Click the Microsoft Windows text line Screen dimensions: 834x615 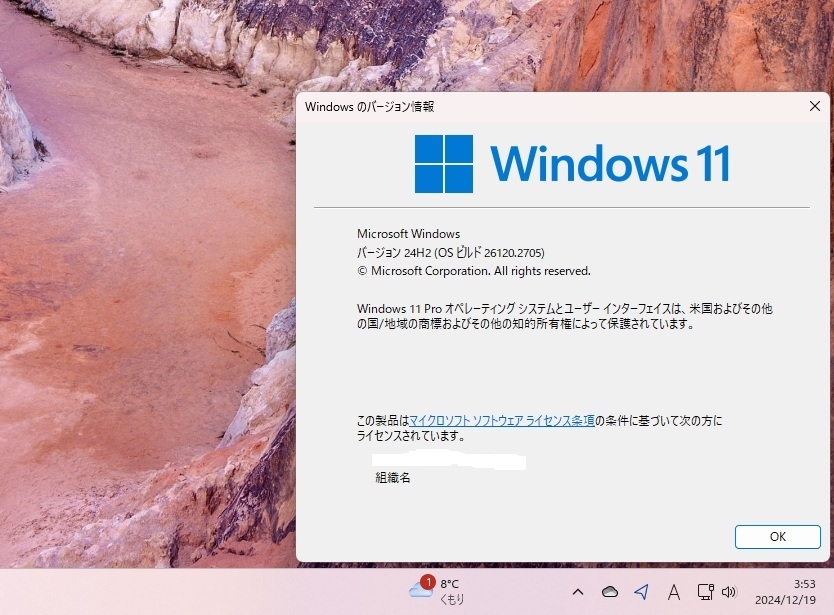pos(408,234)
